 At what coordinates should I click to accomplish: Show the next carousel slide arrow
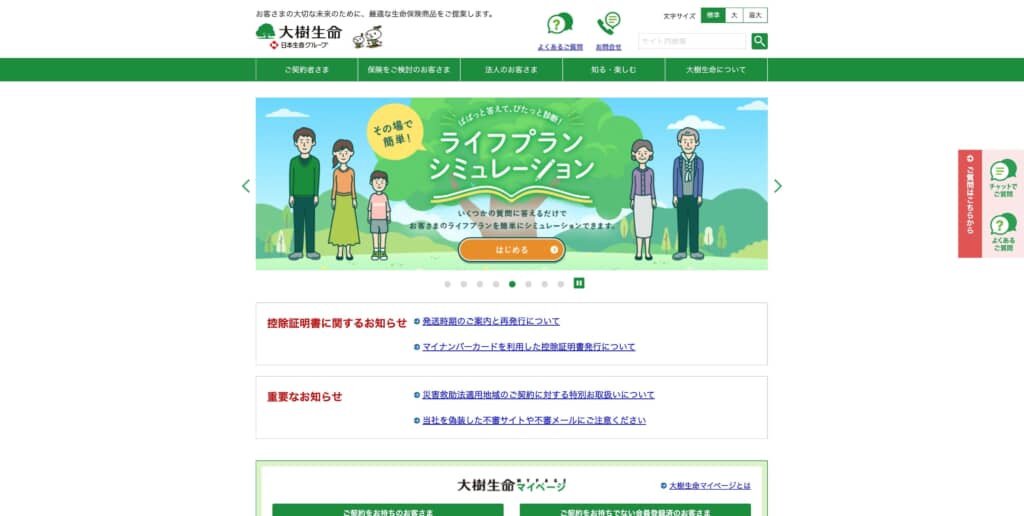pyautogui.click(x=778, y=186)
